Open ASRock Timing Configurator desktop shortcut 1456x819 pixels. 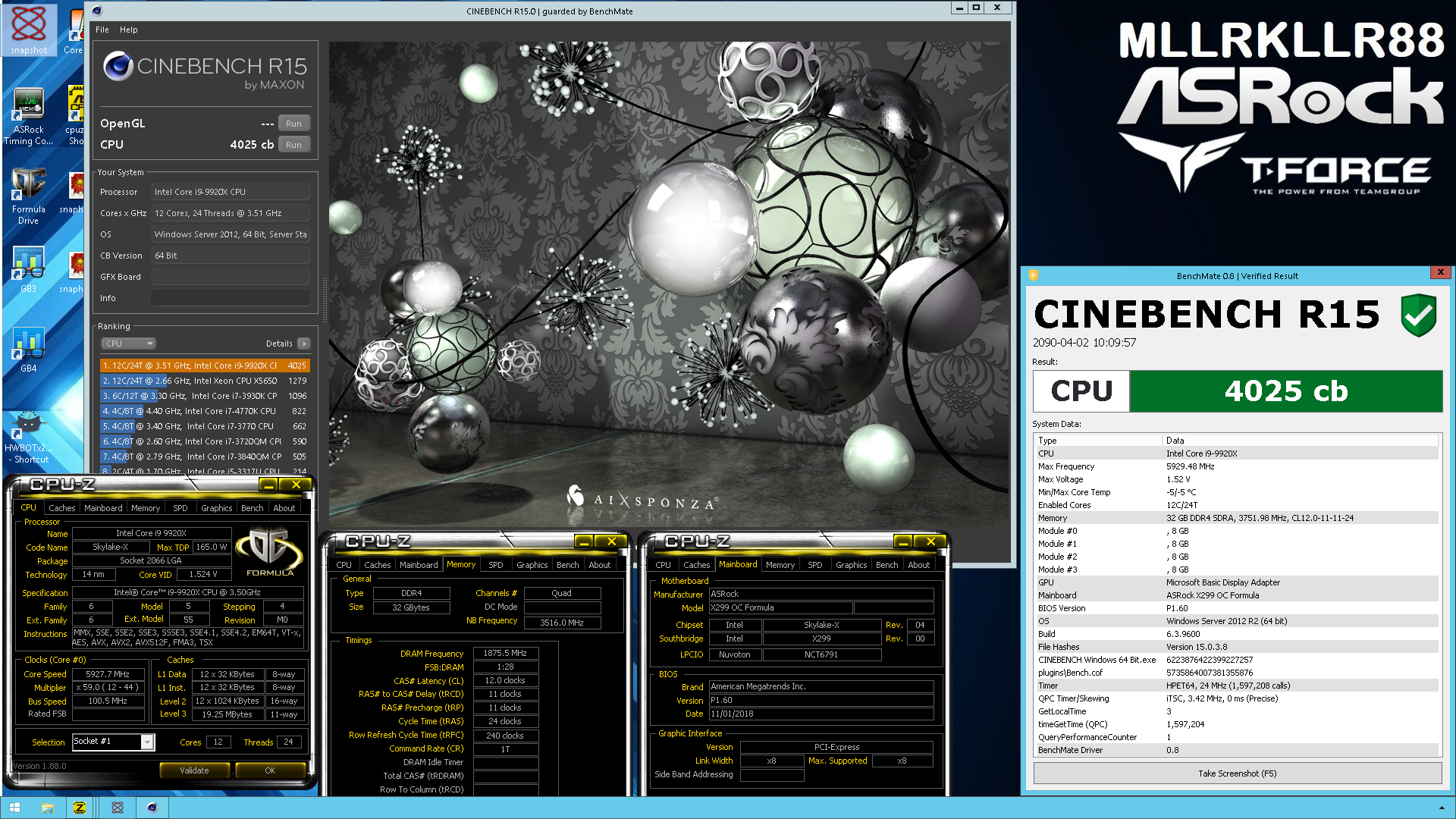pyautogui.click(x=29, y=117)
